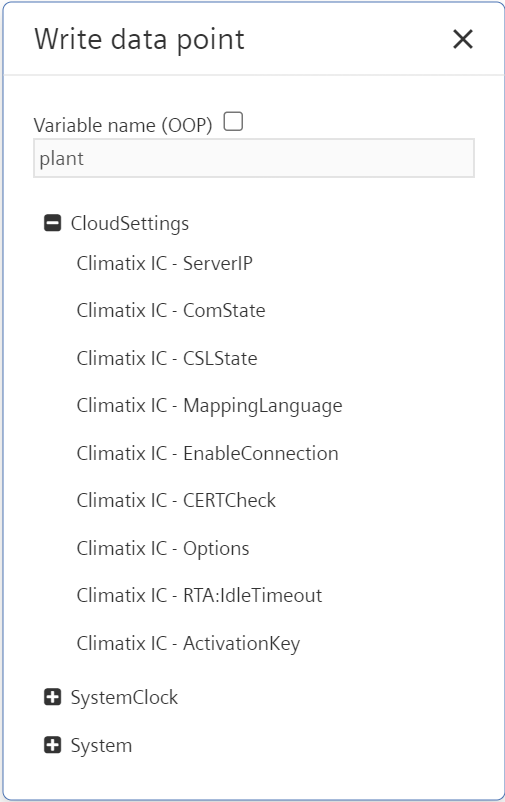
Task: Select Climatix IC - ComState
Action: (171, 310)
